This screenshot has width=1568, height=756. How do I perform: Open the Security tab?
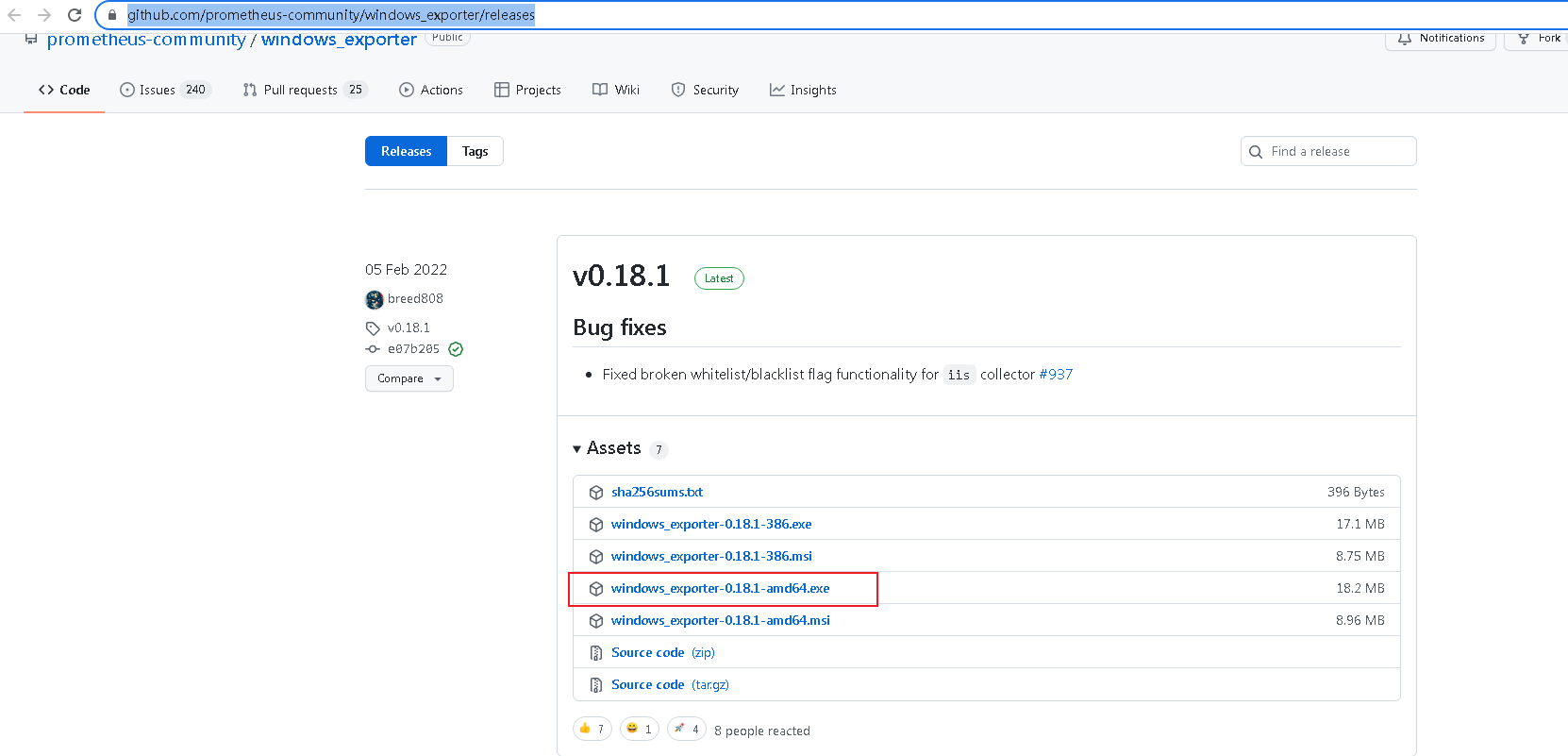click(705, 90)
